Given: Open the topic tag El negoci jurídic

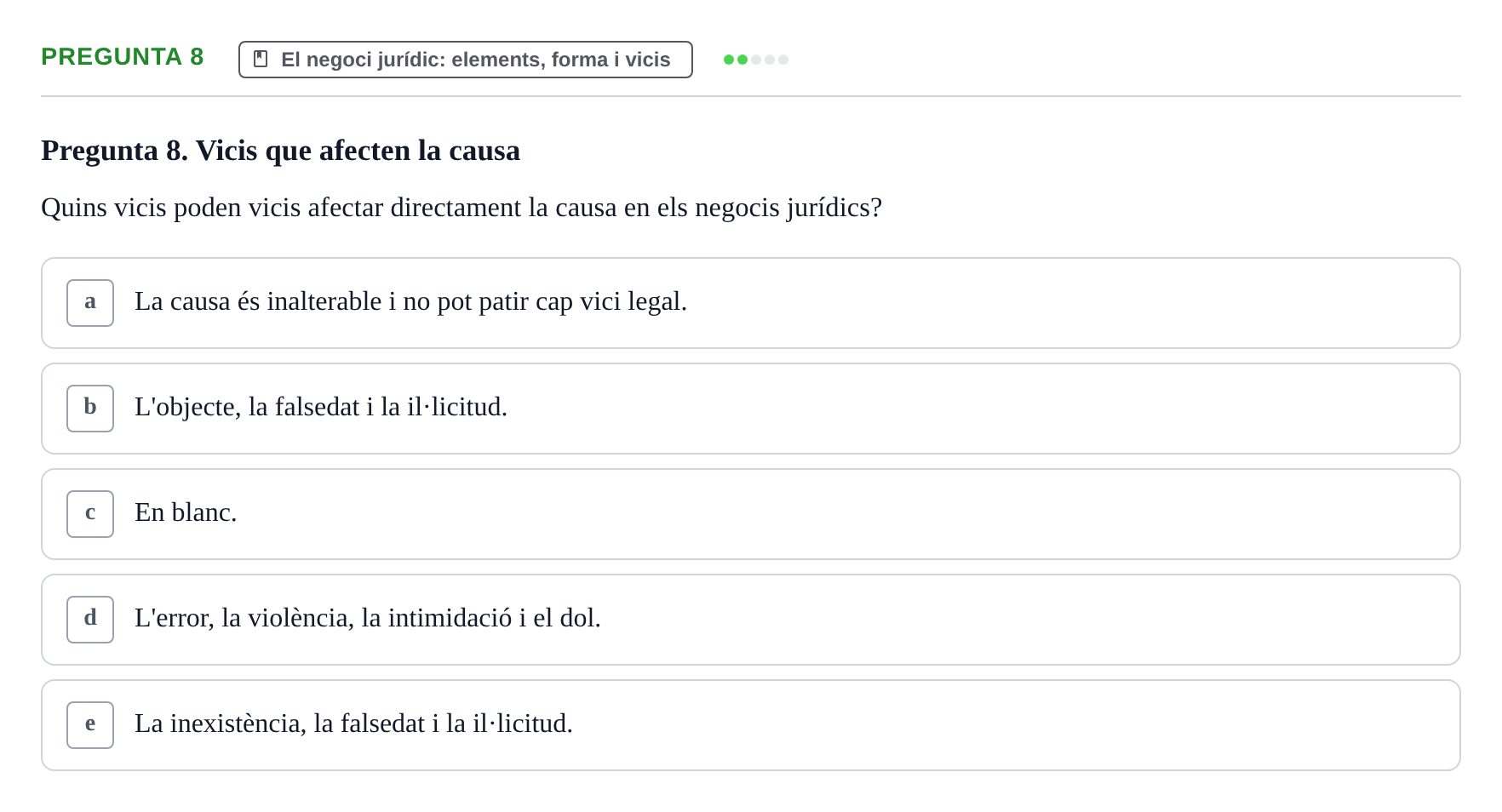Looking at the screenshot, I should coord(465,60).
